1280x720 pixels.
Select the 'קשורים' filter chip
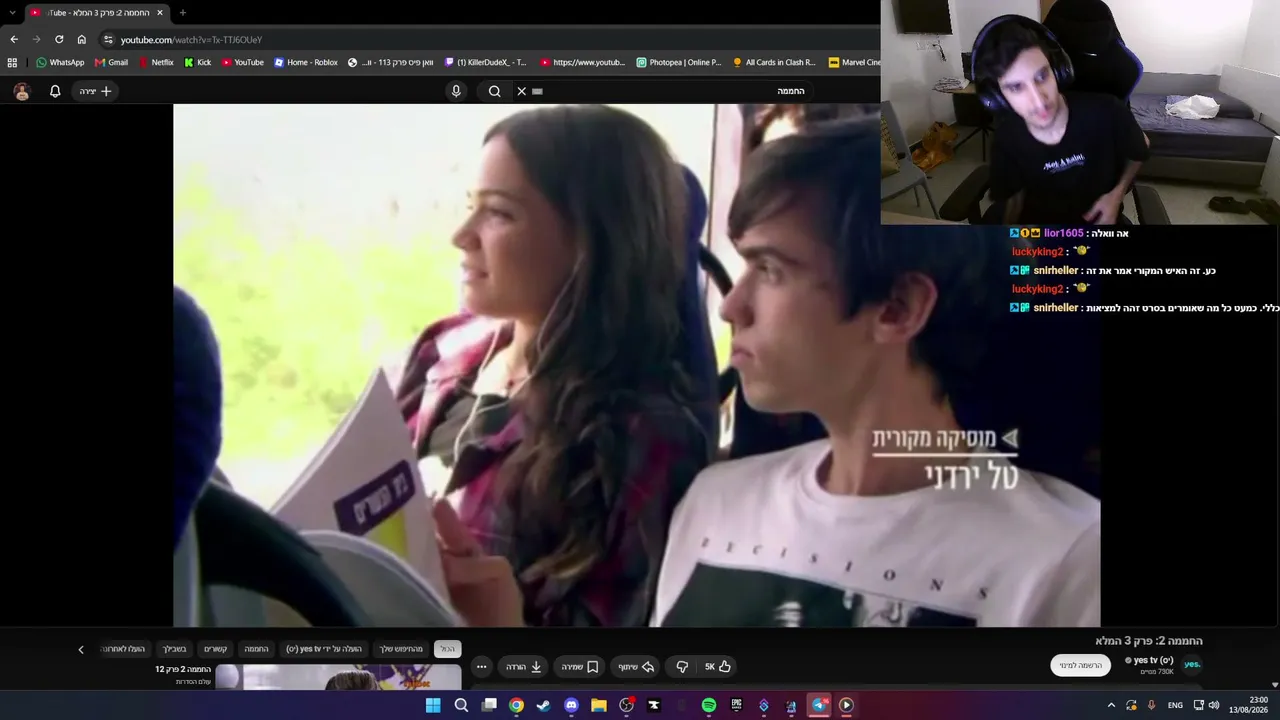tap(216, 649)
